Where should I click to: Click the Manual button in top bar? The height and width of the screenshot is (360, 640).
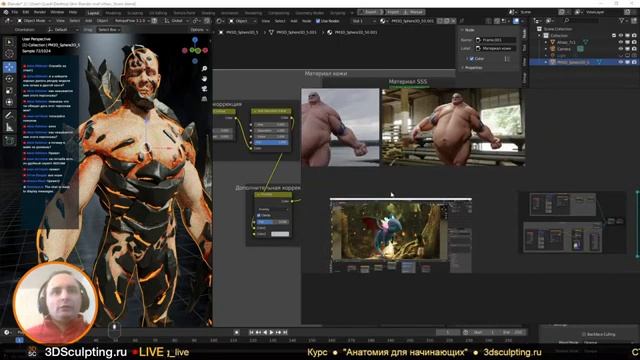pos(414,12)
